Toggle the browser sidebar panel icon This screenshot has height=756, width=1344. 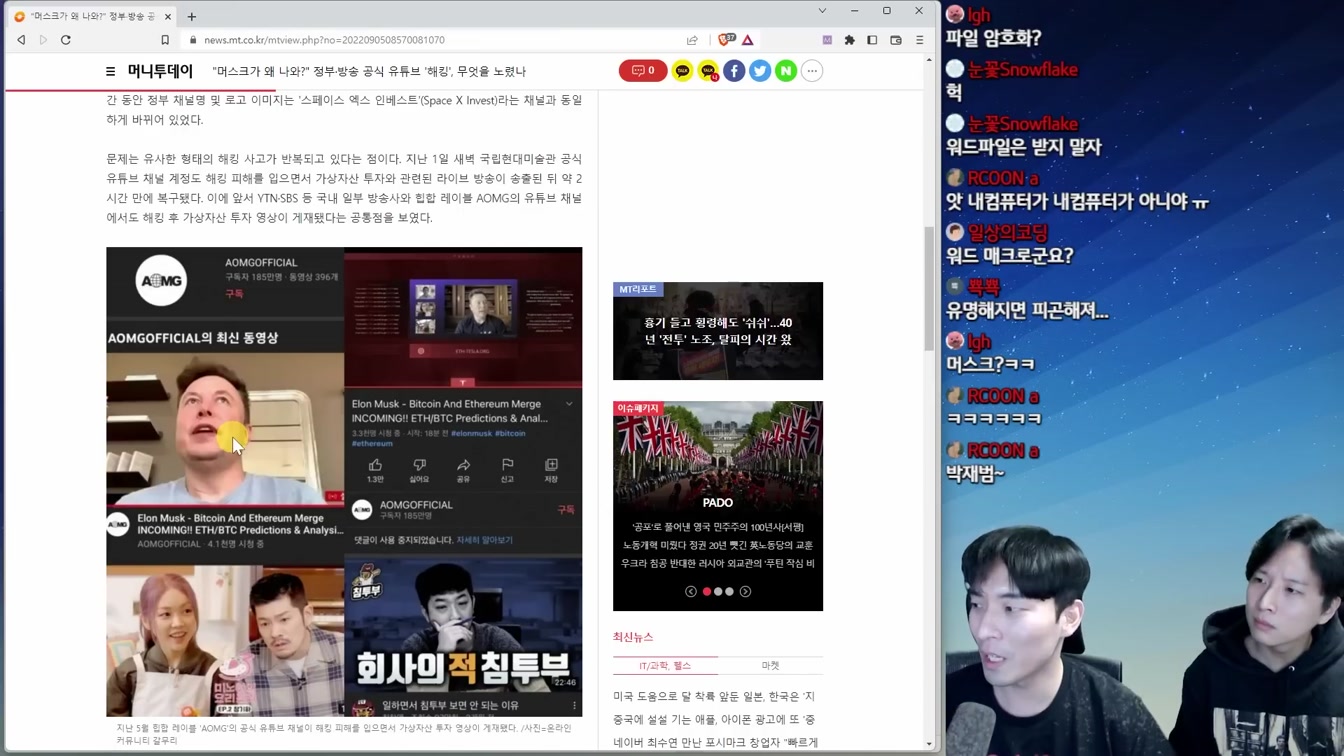(x=872, y=40)
